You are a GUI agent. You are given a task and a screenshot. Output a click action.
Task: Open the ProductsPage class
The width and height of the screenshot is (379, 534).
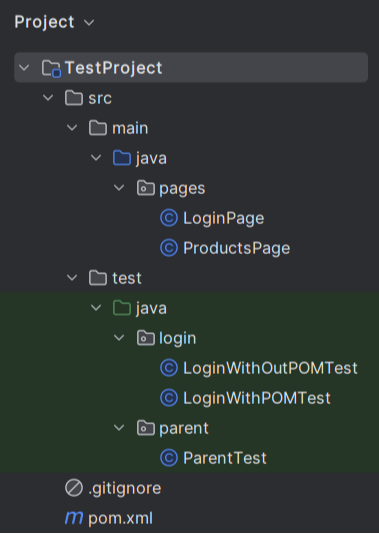(x=237, y=249)
